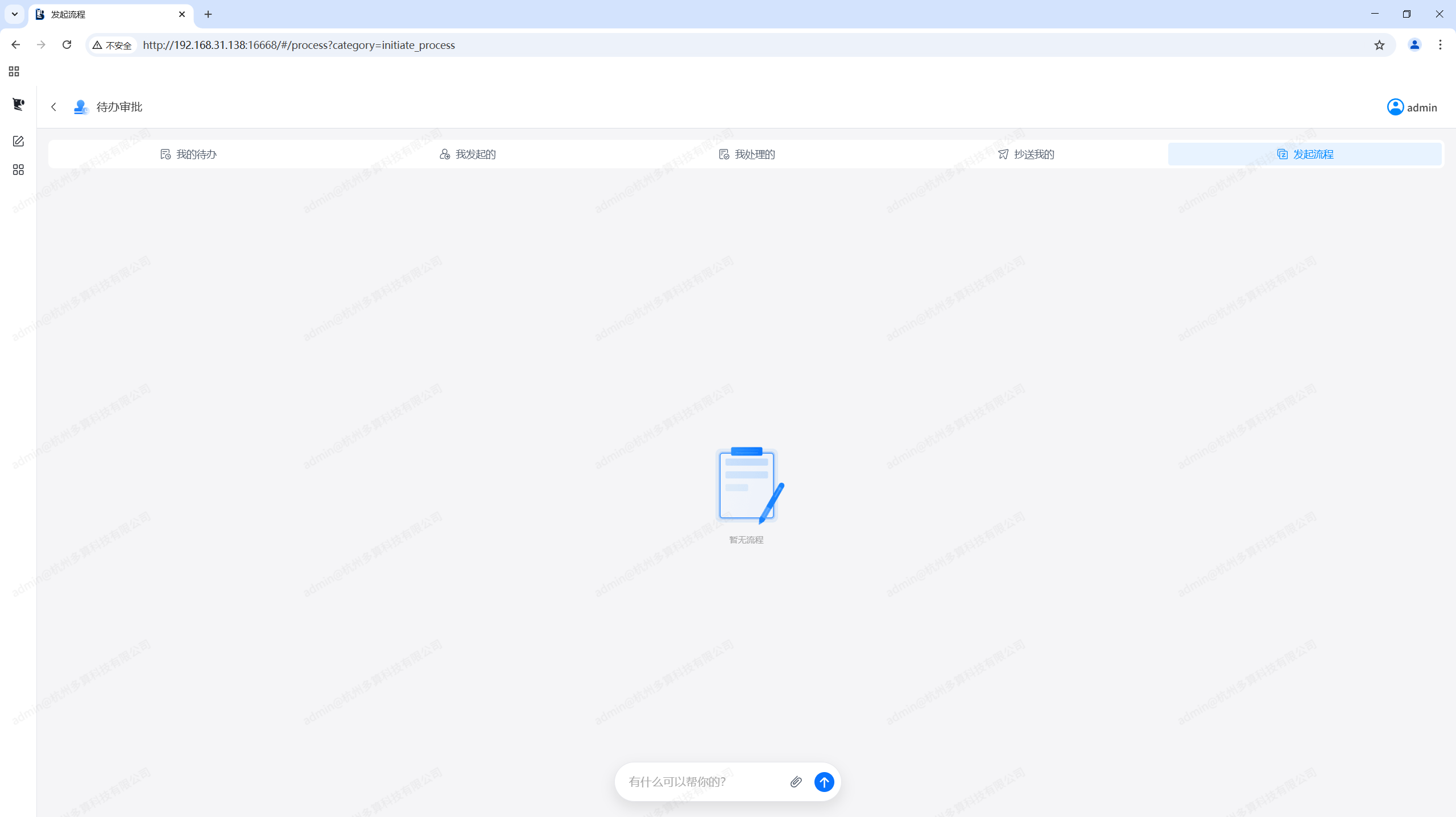Click the 暂无流程 empty-state text
The image size is (1456, 817).
point(746,540)
